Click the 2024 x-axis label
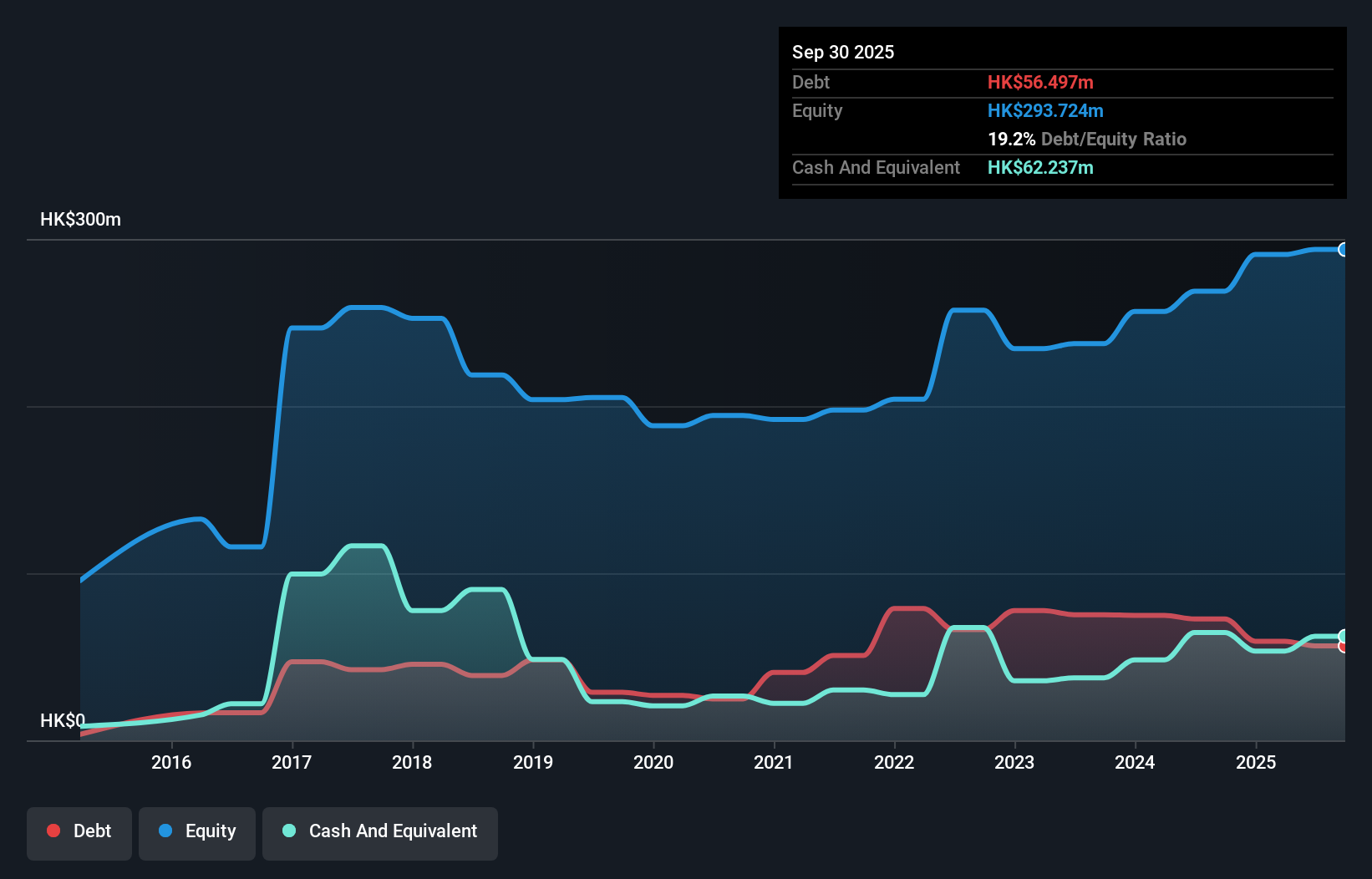 (1135, 762)
